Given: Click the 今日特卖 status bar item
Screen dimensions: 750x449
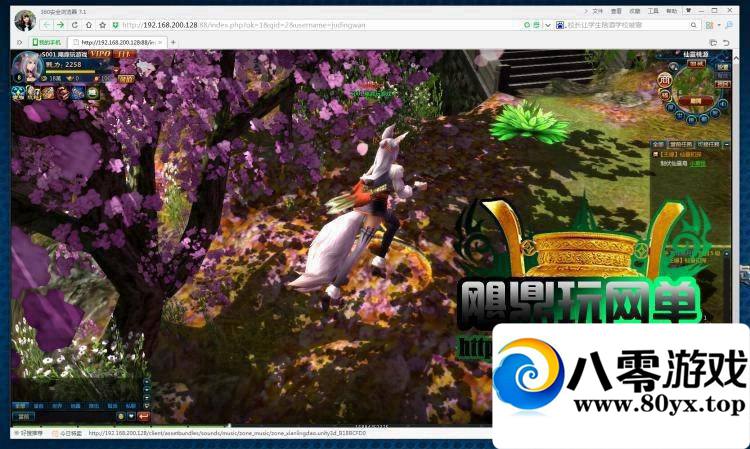Looking at the screenshot, I should pyautogui.click(x=67, y=433).
